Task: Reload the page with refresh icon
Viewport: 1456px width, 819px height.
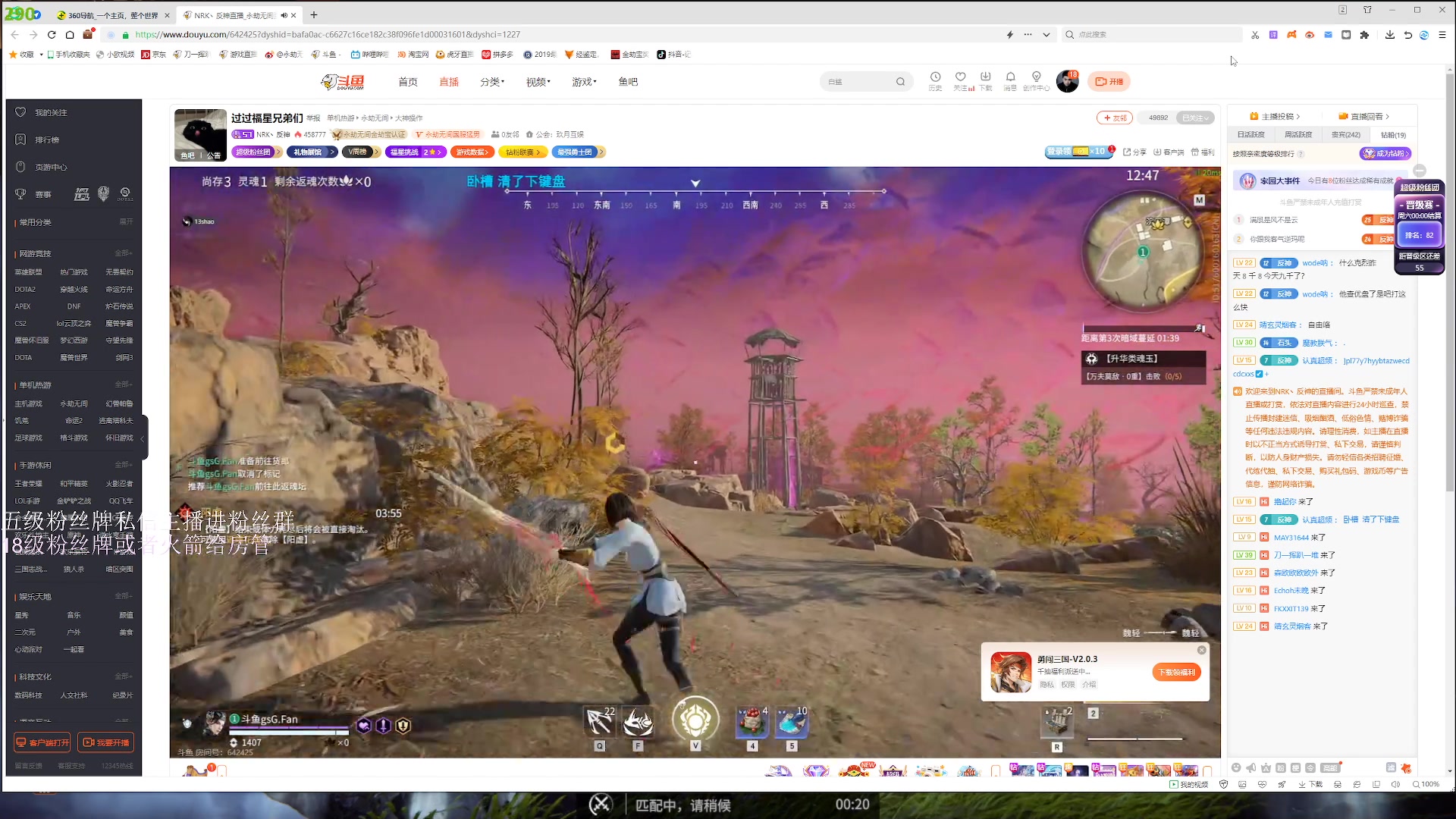Action: (52, 35)
